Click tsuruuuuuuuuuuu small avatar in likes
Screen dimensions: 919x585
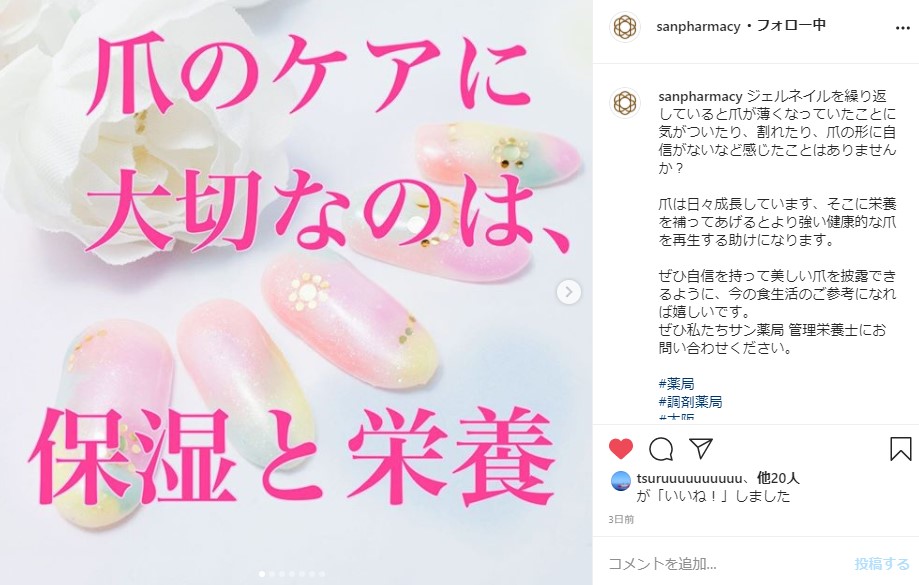pyautogui.click(x=621, y=481)
